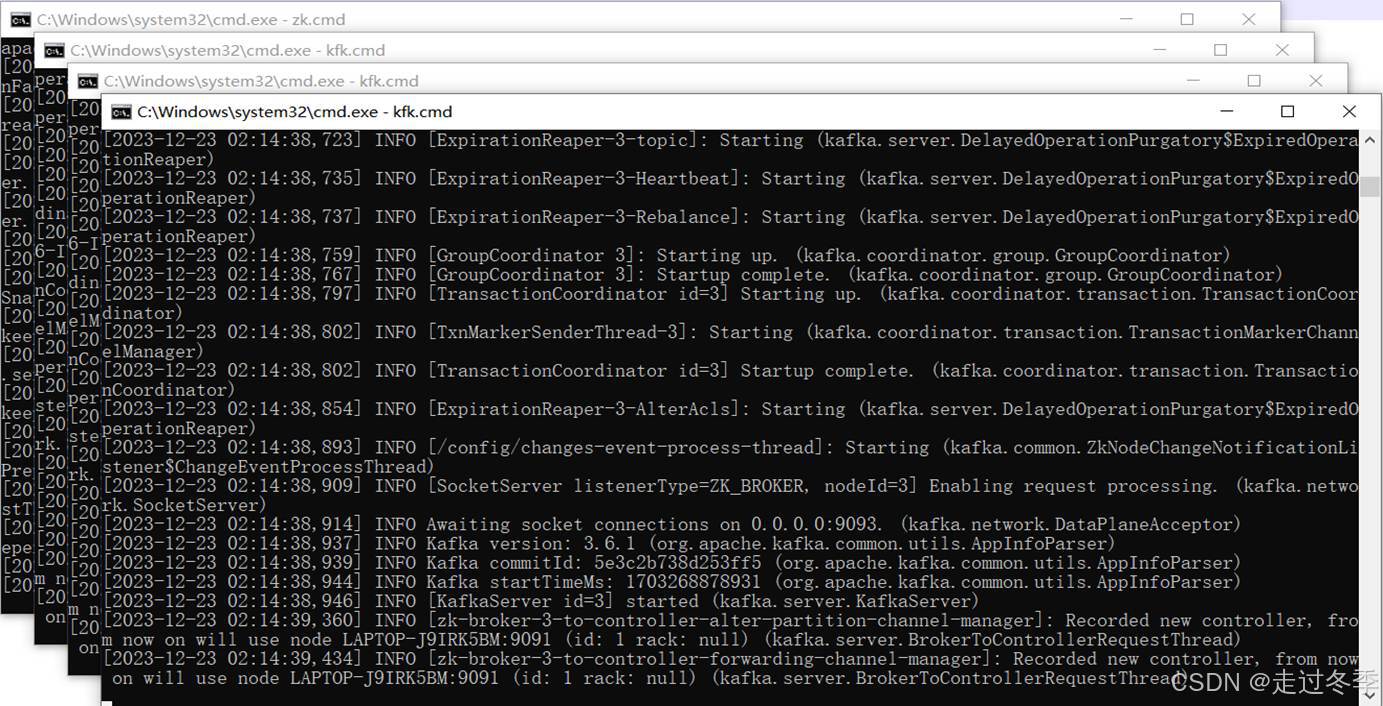
Task: Close the front kfk.cmd window
Action: point(1349,112)
